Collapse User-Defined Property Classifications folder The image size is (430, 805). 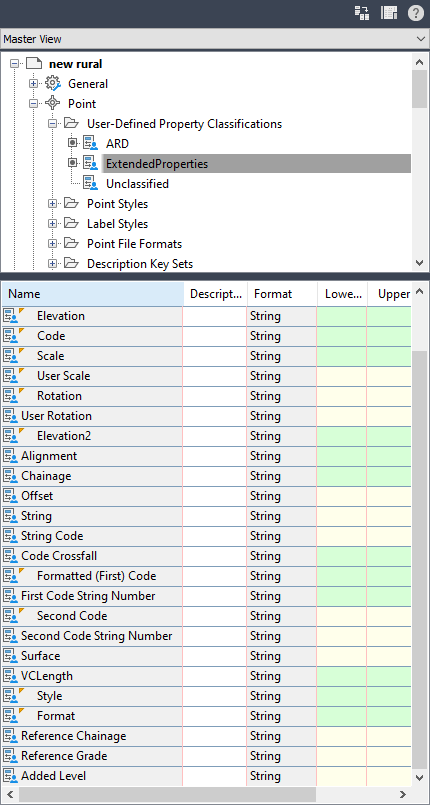(x=52, y=124)
